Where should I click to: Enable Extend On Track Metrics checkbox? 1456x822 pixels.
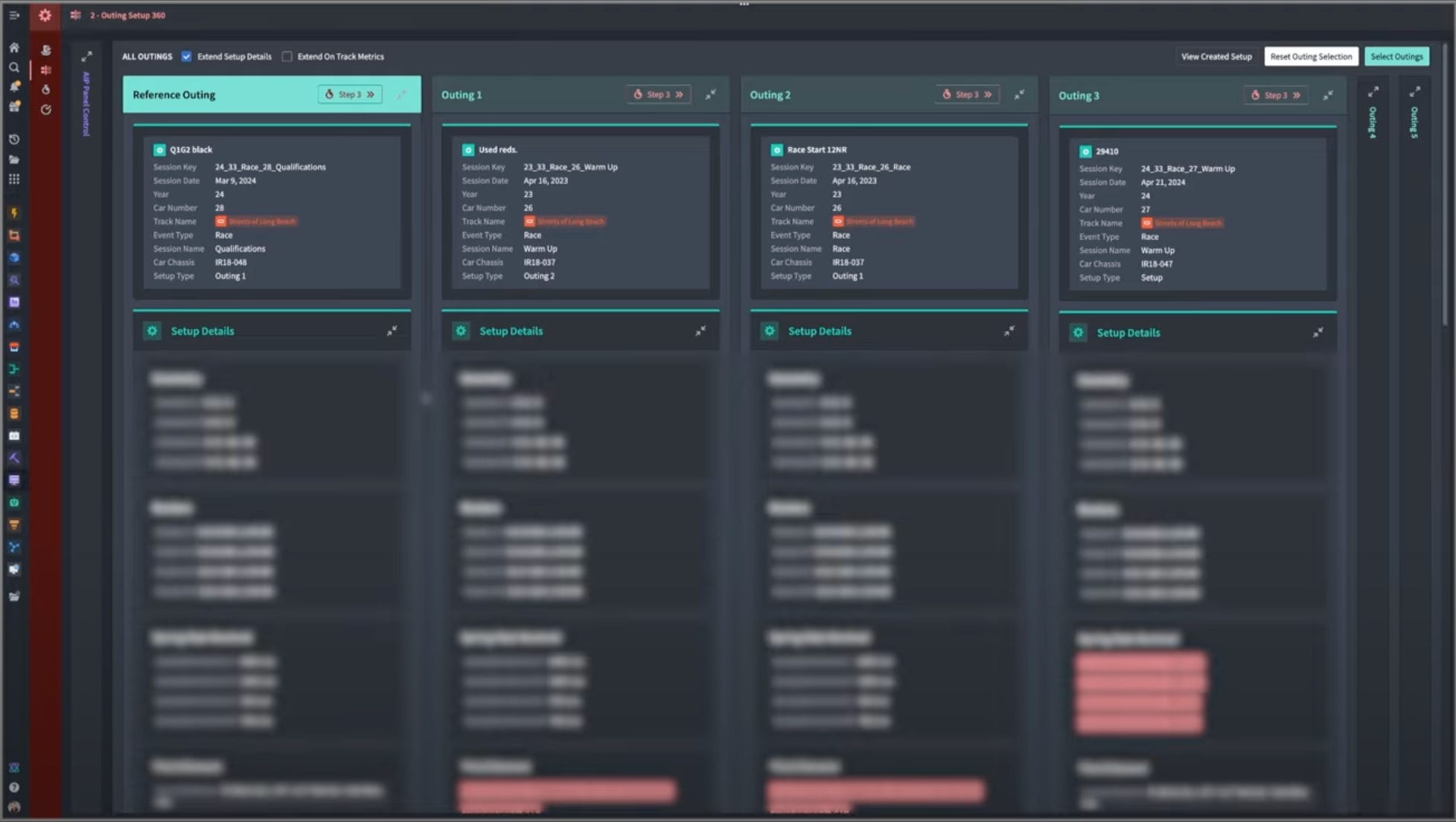coord(287,57)
